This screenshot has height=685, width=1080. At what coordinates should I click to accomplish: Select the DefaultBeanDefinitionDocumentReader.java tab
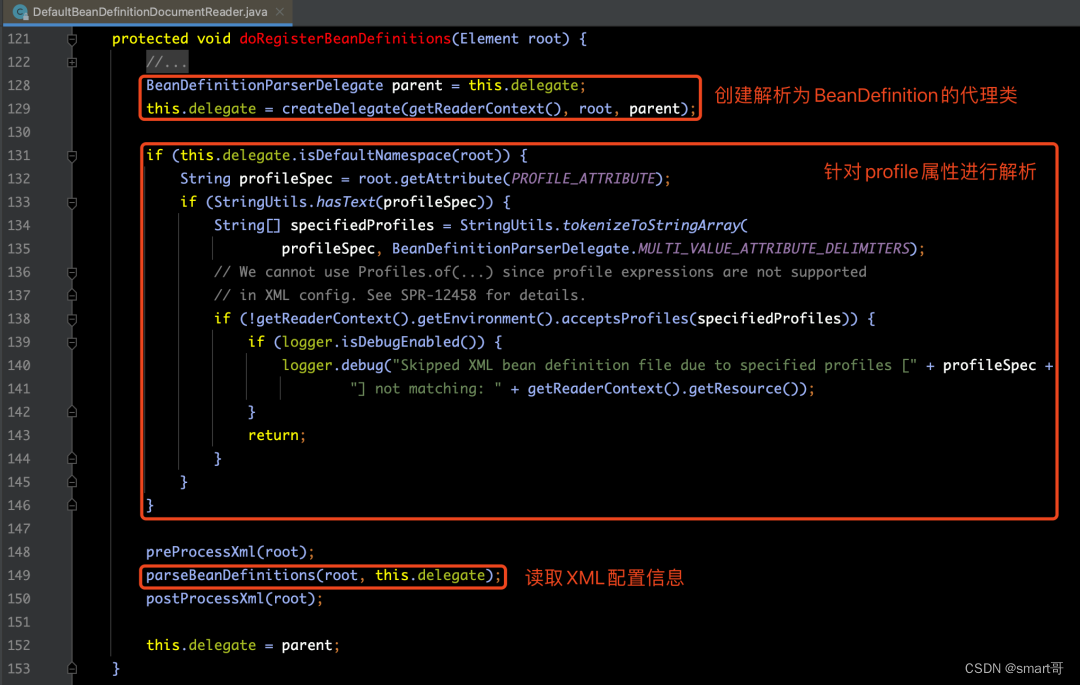coord(148,12)
